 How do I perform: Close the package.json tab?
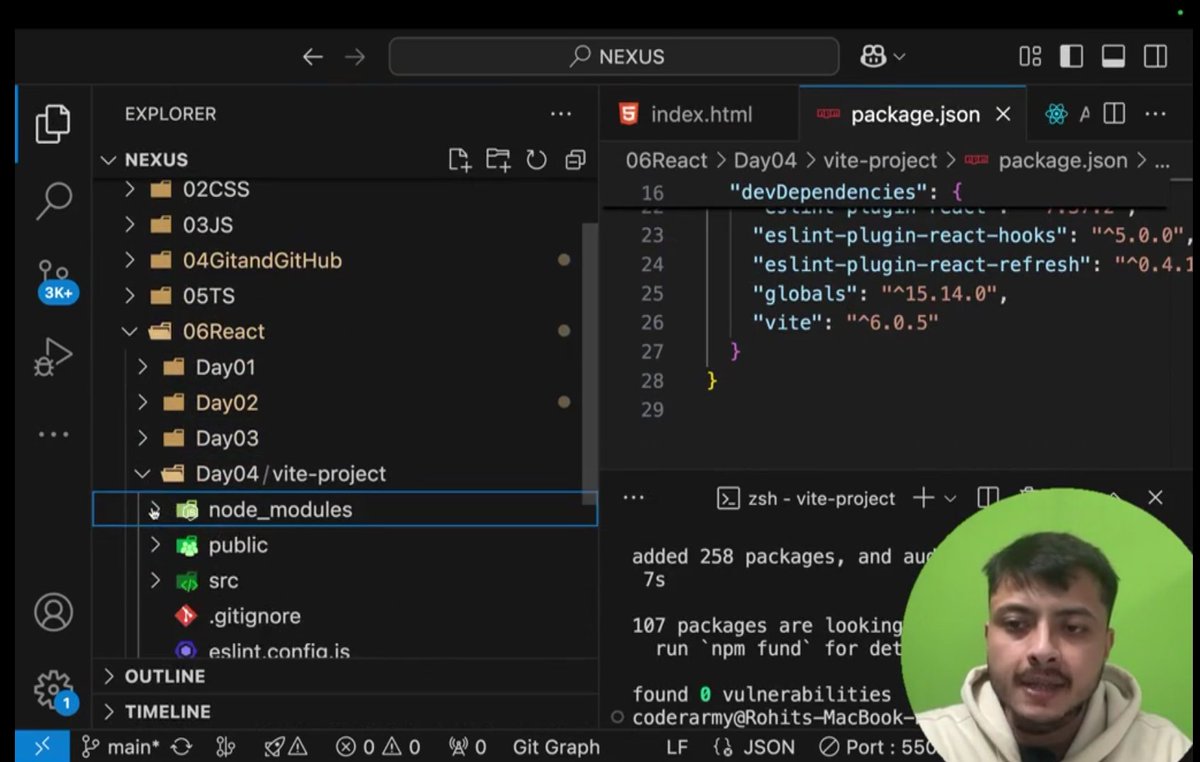pos(1003,114)
